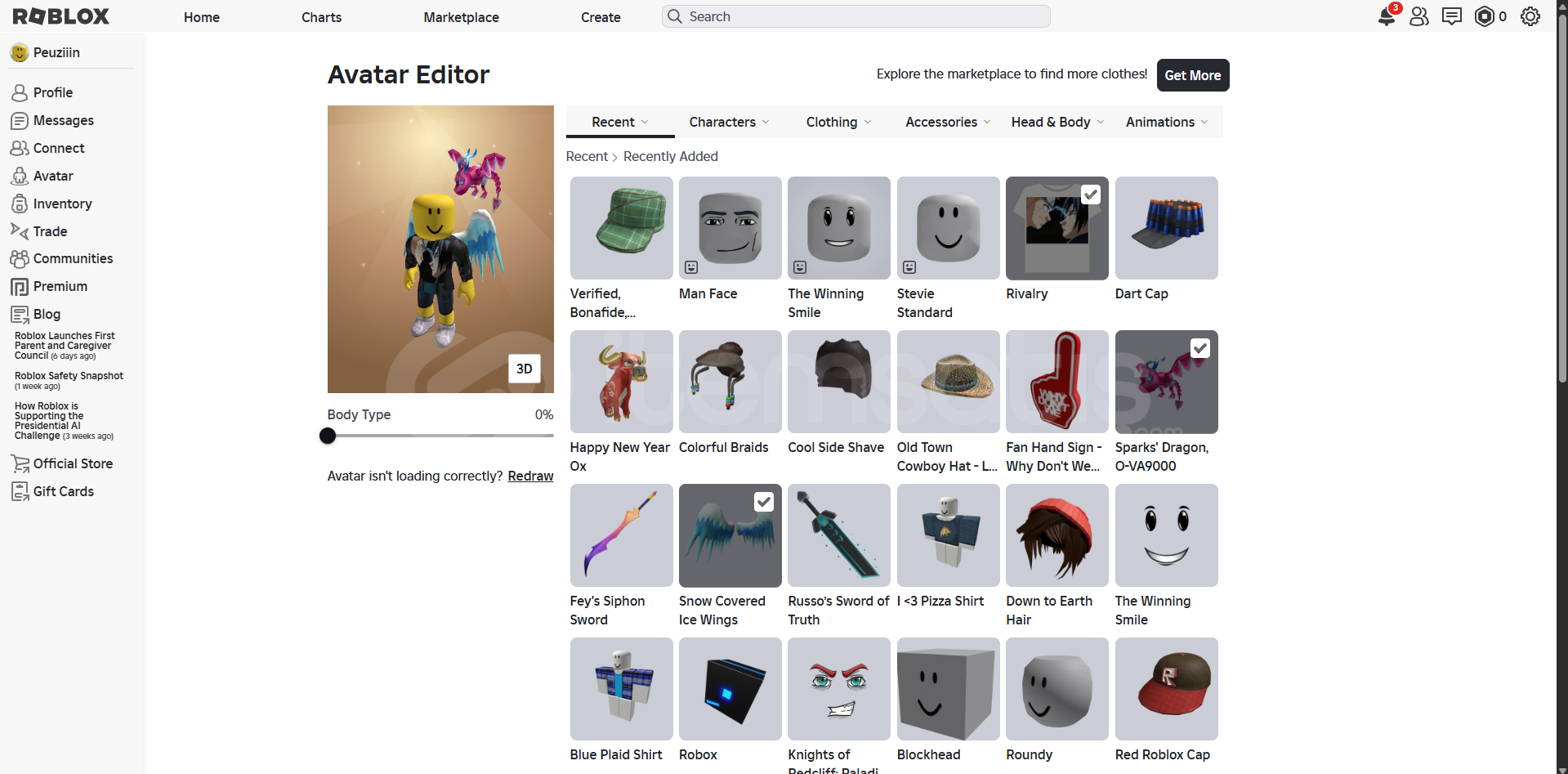Equip the Happy New Year Ox item
Screen dimensions: 1568x774
click(x=621, y=382)
